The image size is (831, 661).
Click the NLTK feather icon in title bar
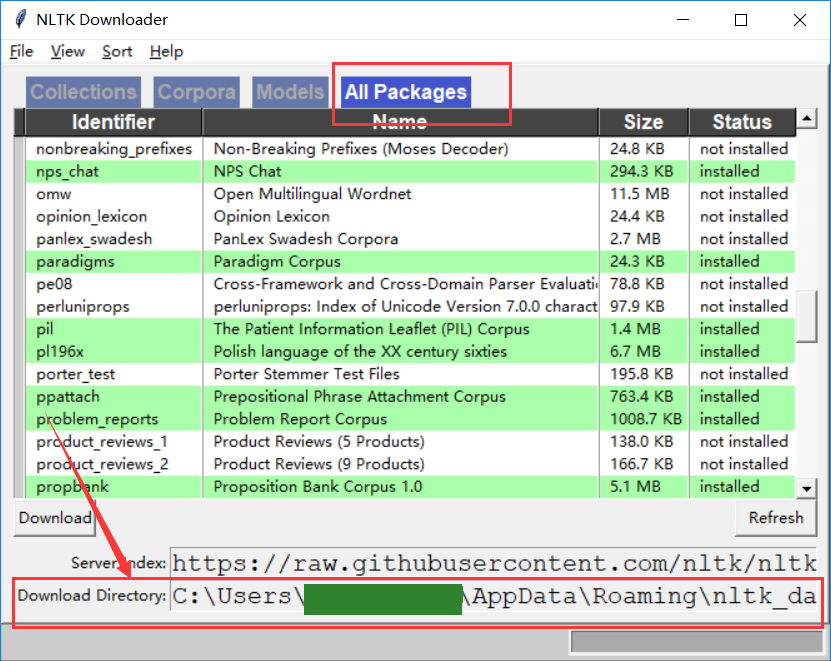click(x=21, y=20)
